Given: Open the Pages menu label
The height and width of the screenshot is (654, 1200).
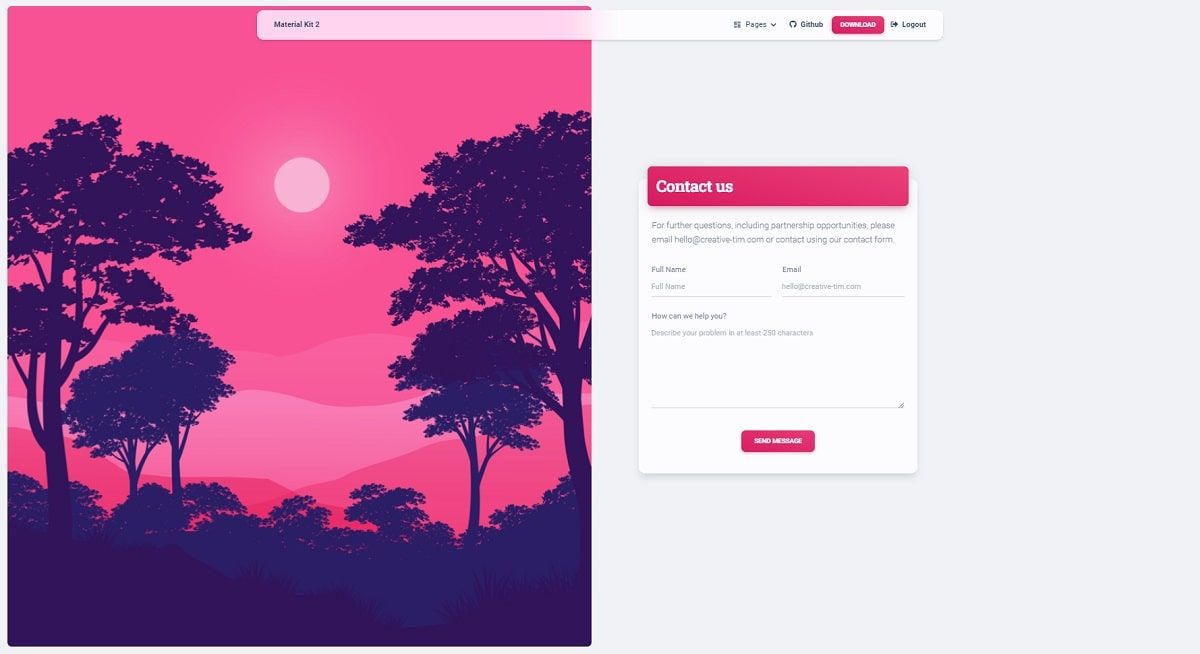Looking at the screenshot, I should coord(756,25).
